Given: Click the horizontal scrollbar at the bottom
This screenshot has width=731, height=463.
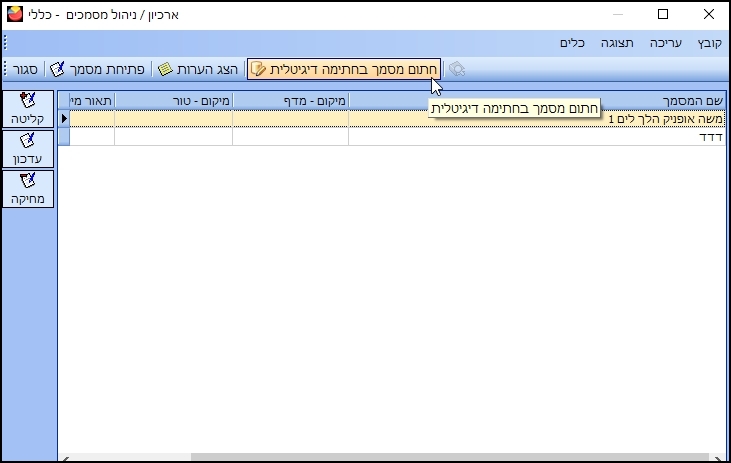Looking at the screenshot, I should coord(390,458).
